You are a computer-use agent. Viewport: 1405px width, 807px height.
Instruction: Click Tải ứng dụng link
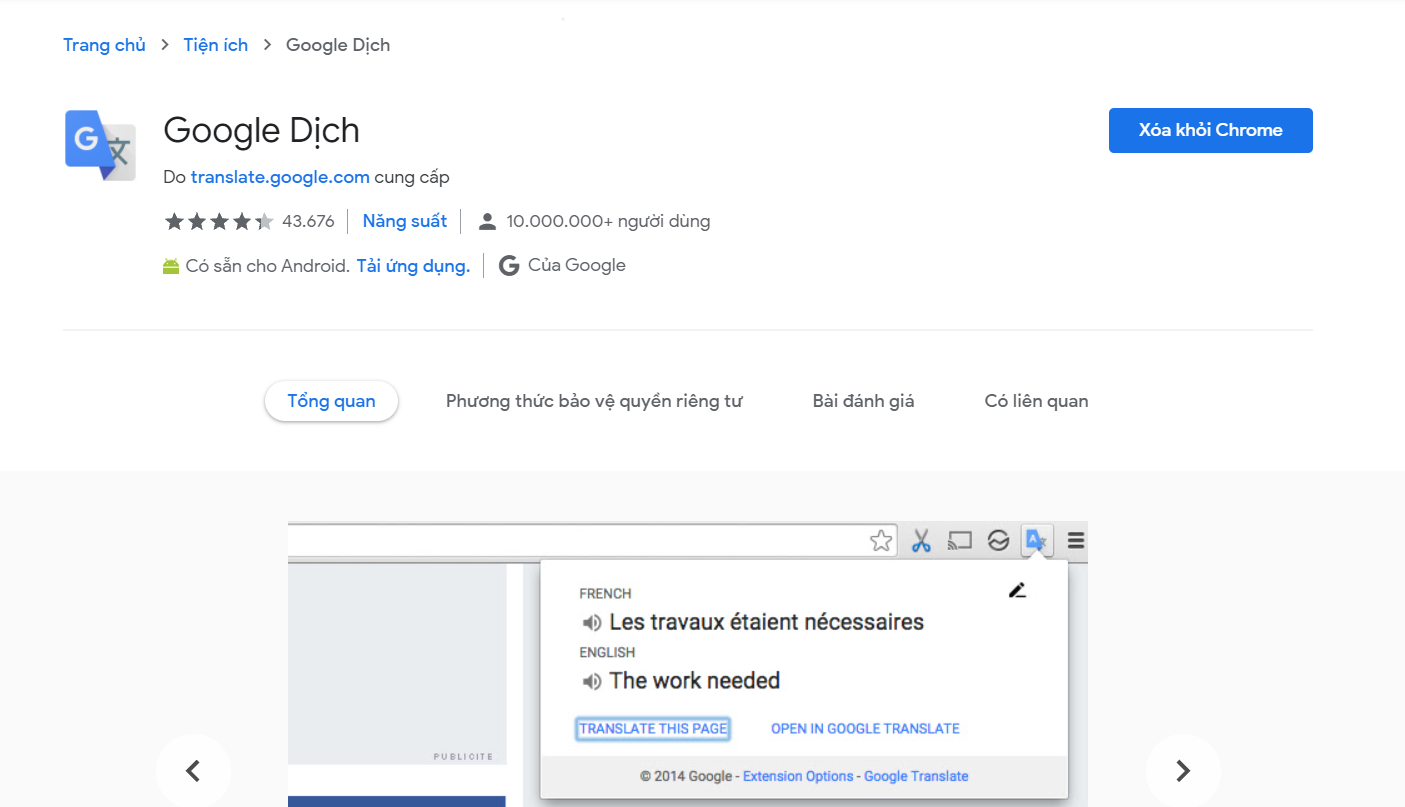tap(413, 266)
